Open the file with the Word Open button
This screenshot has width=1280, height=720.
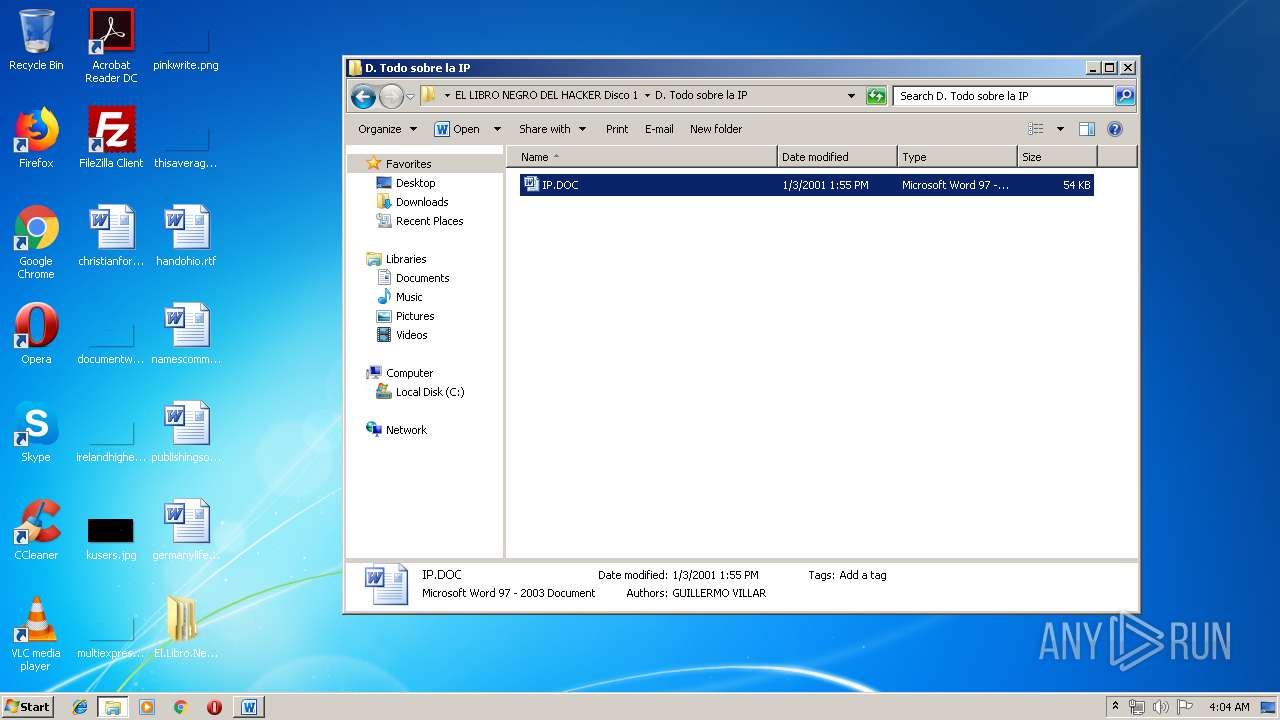tap(457, 129)
